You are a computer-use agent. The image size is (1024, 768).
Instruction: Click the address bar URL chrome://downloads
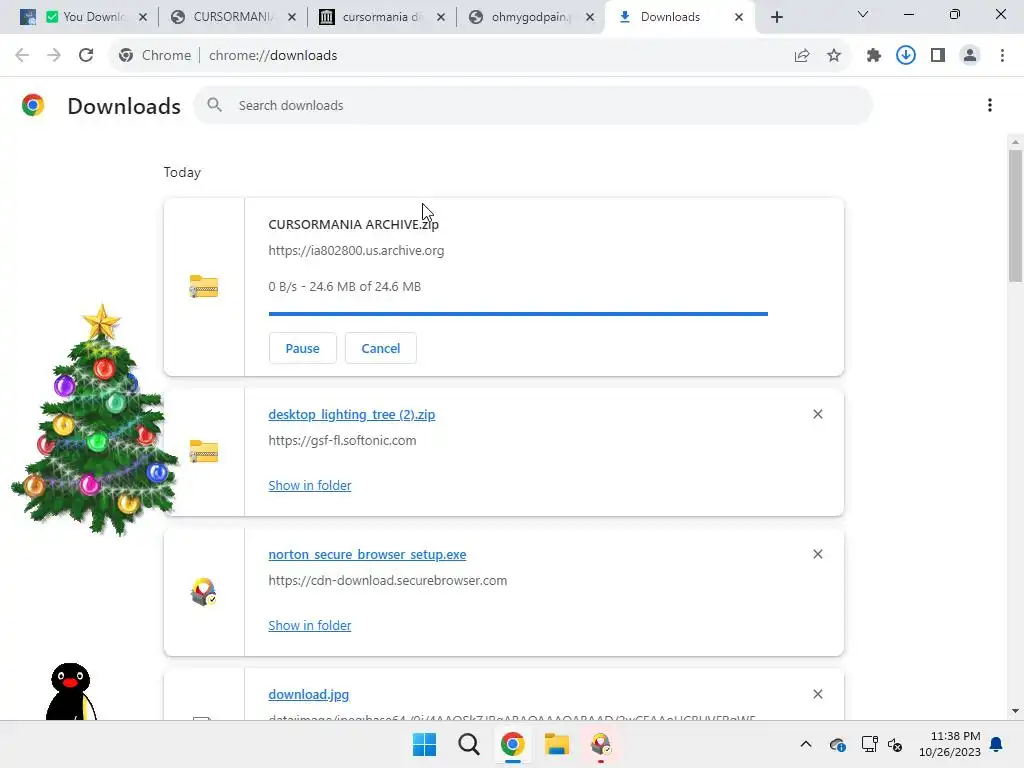273,56
